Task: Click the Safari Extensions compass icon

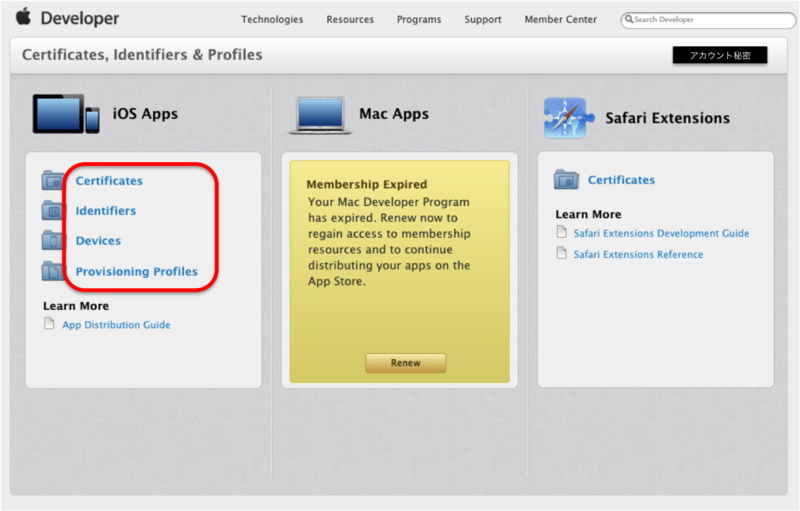Action: tap(568, 118)
